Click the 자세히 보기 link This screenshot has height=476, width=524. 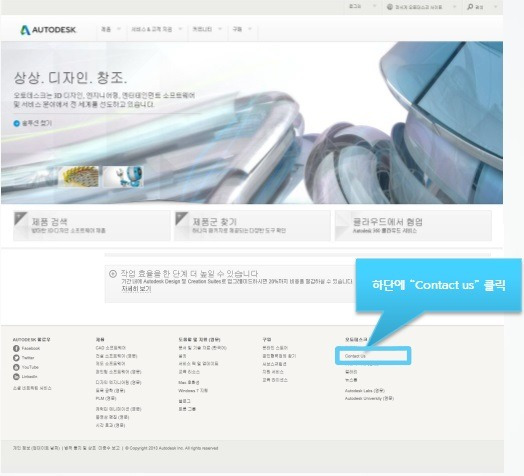click(136, 289)
